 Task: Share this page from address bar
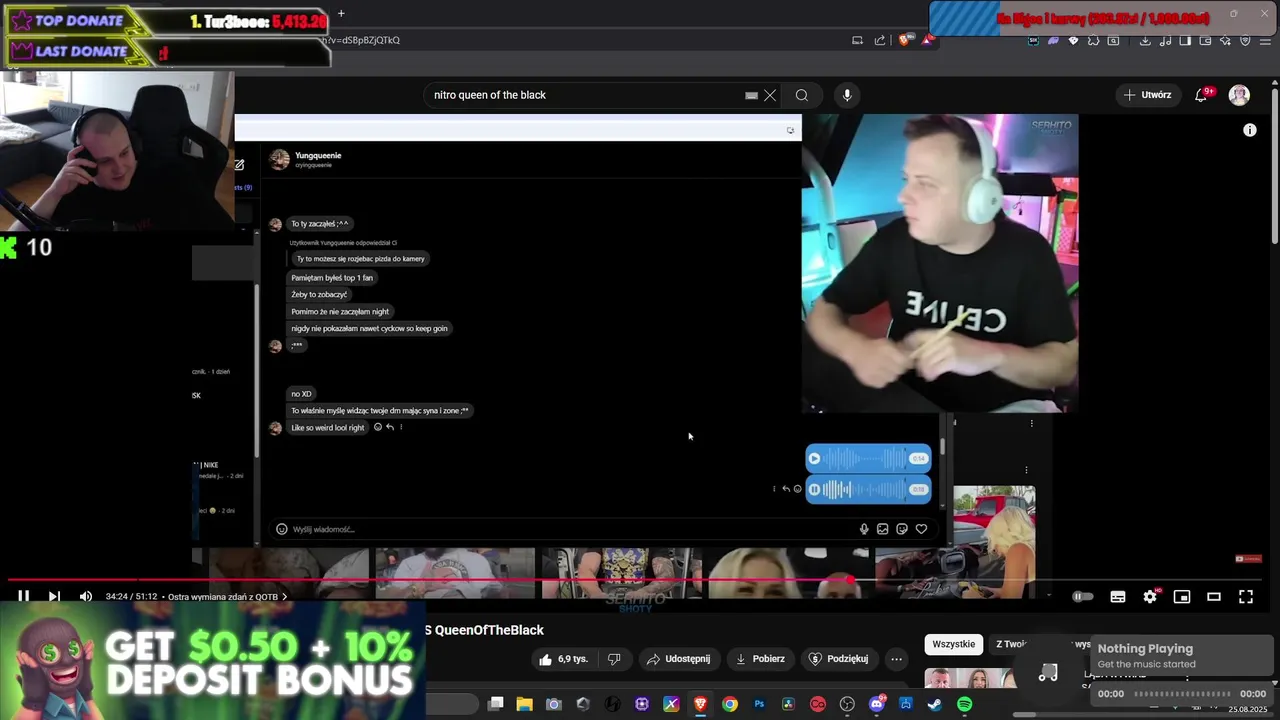pos(880,40)
